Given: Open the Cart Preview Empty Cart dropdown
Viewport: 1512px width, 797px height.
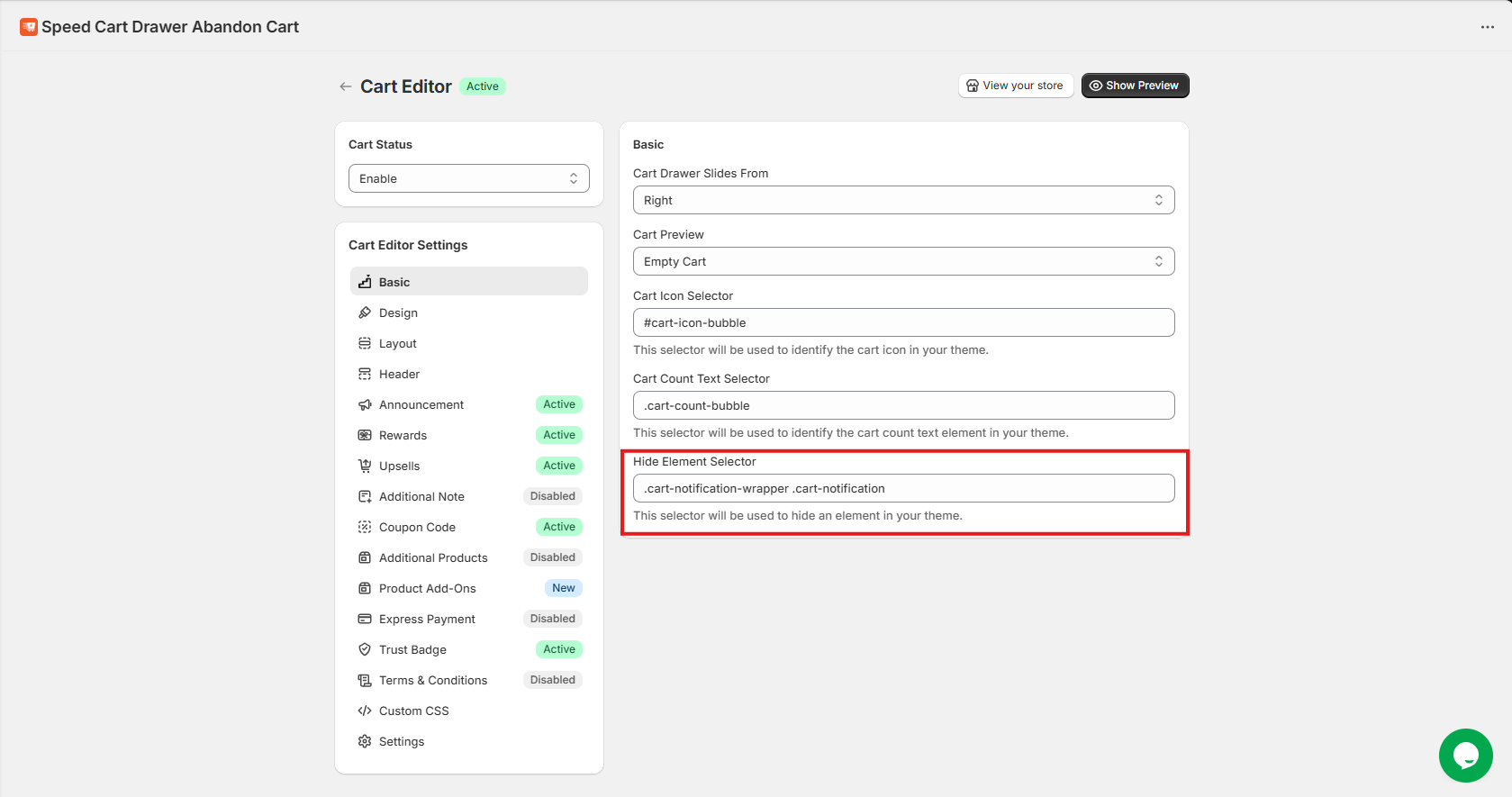Looking at the screenshot, I should pos(903,261).
